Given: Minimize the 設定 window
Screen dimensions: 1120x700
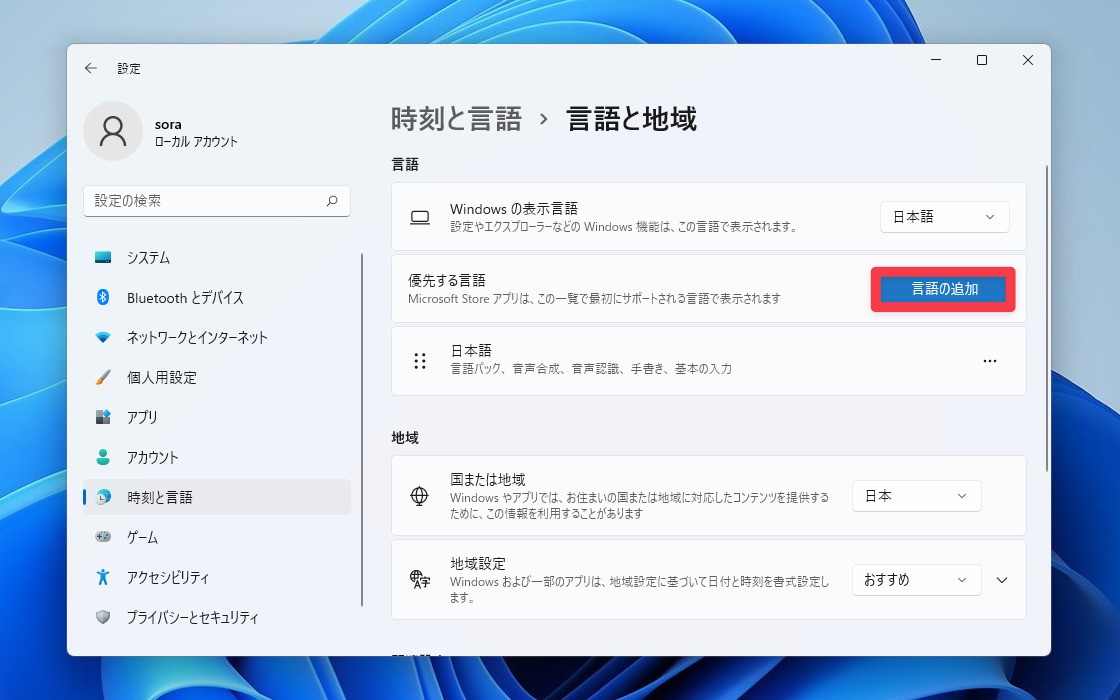Looking at the screenshot, I should point(936,60).
